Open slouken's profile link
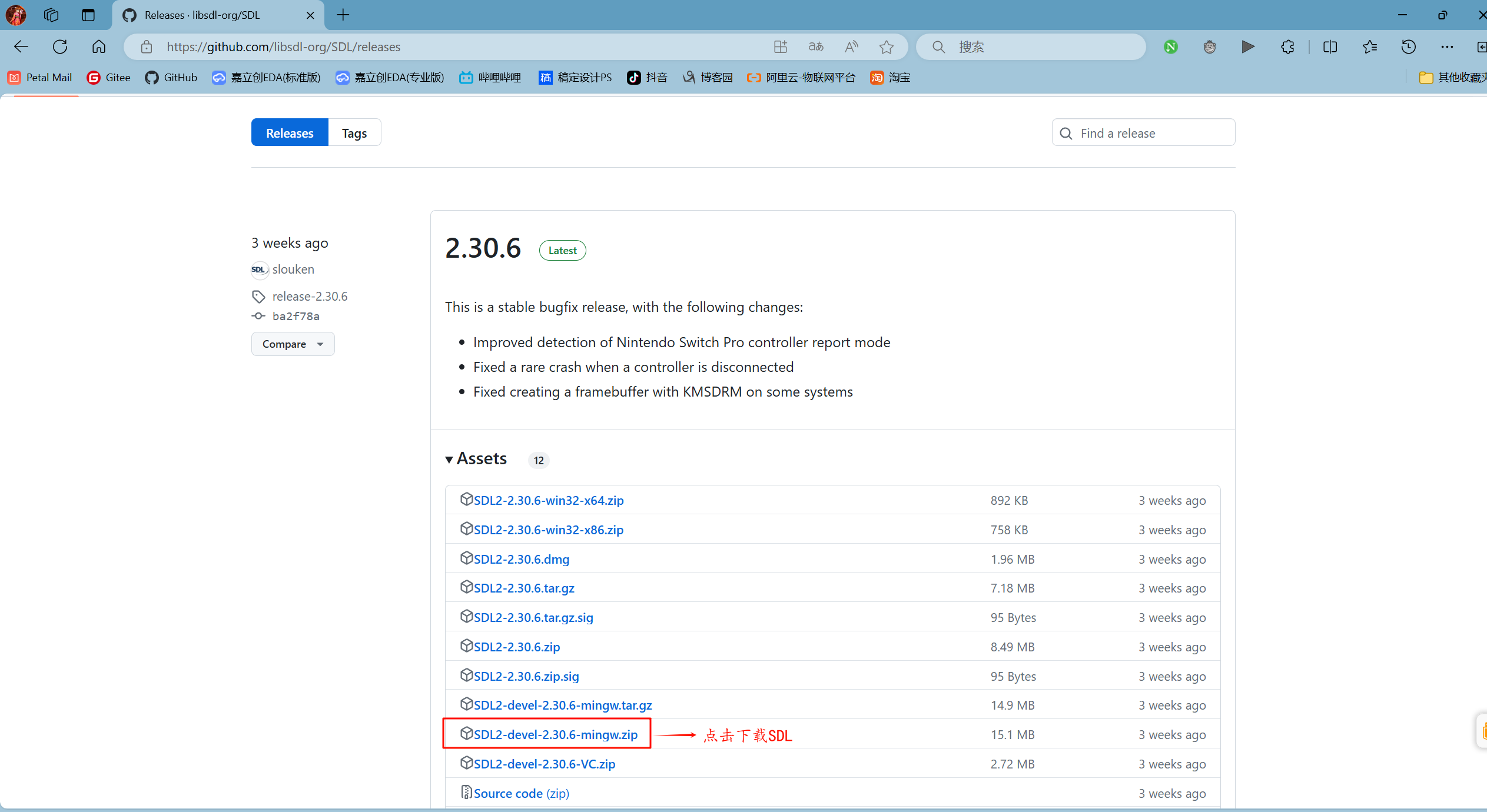Image resolution: width=1487 pixels, height=812 pixels. pyautogui.click(x=293, y=269)
